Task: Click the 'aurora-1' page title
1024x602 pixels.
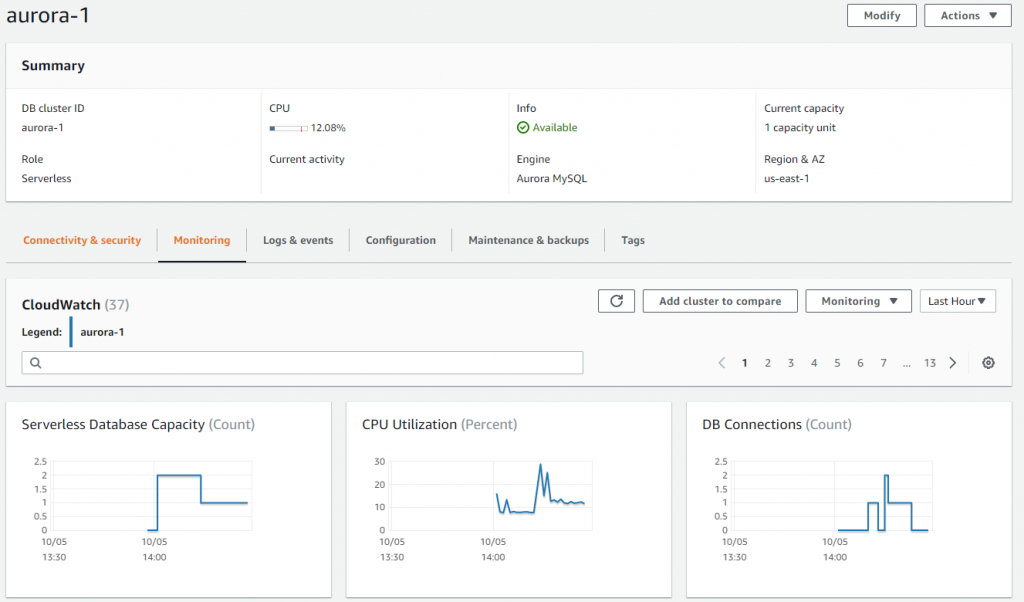Action: [48, 14]
